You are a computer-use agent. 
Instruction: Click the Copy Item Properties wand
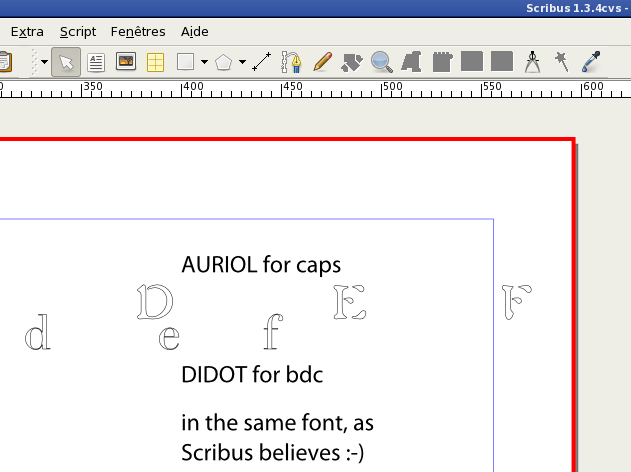[x=561, y=62]
